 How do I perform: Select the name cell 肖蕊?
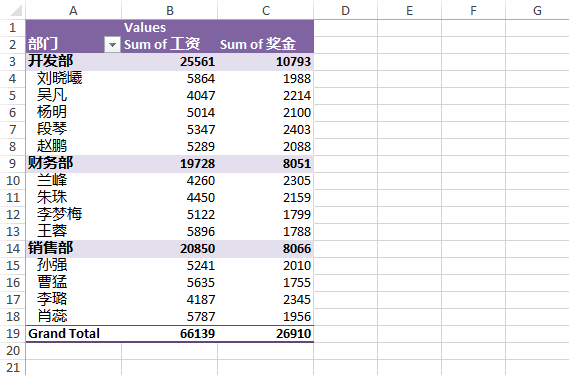(x=52, y=316)
